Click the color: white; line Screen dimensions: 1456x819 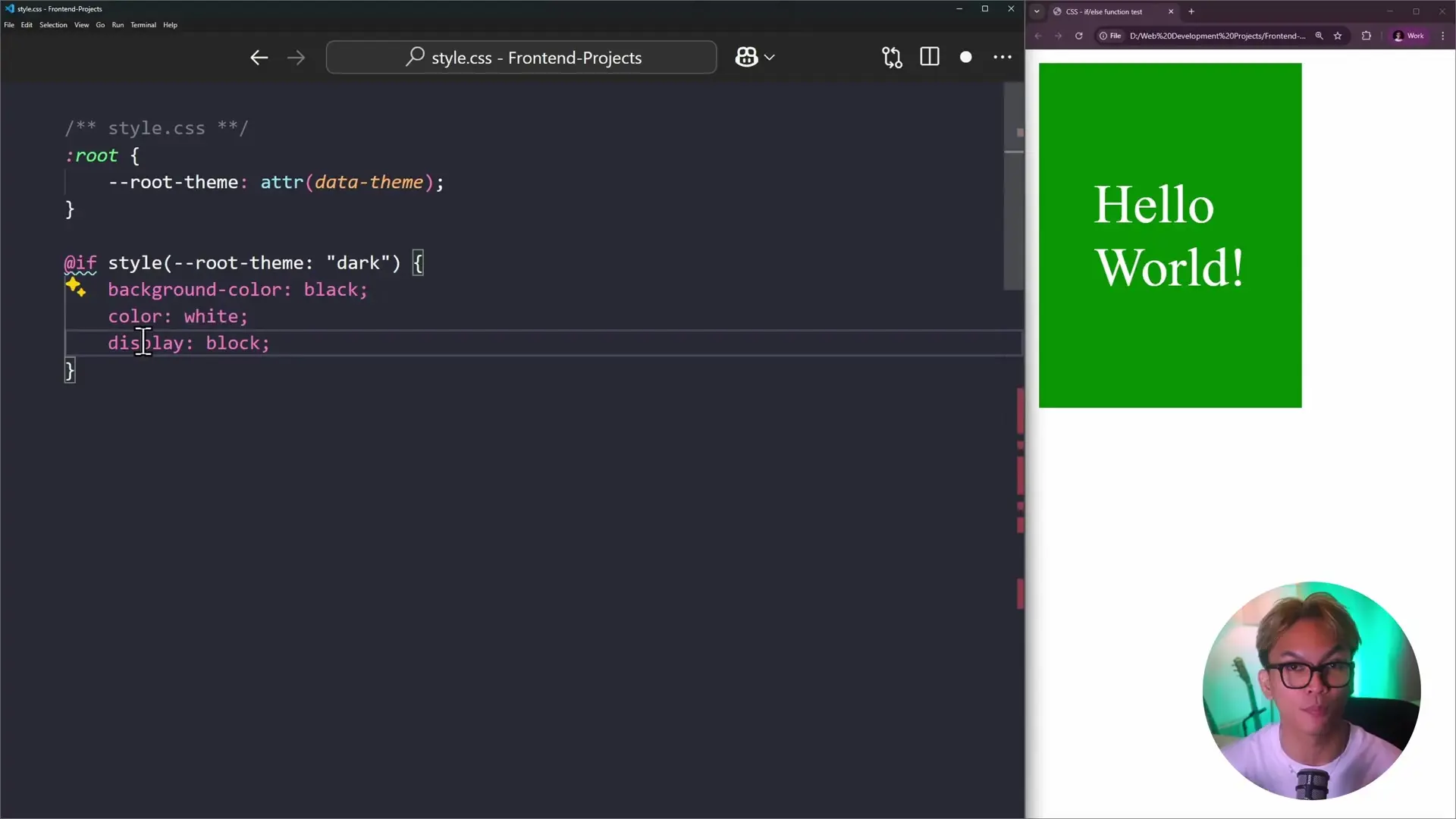click(177, 316)
